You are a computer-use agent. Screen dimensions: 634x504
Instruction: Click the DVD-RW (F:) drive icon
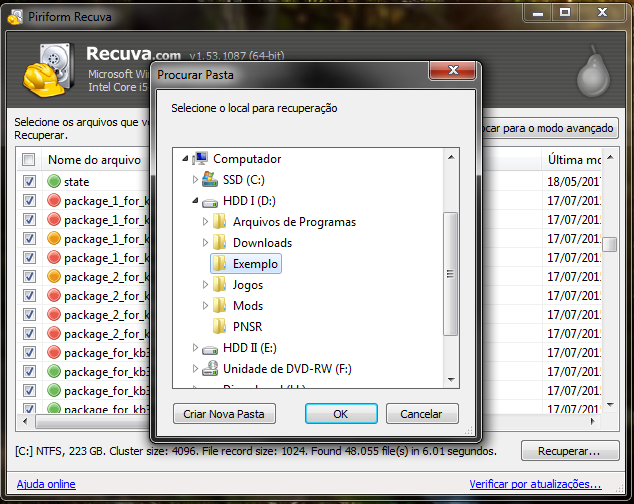[x=210, y=368]
